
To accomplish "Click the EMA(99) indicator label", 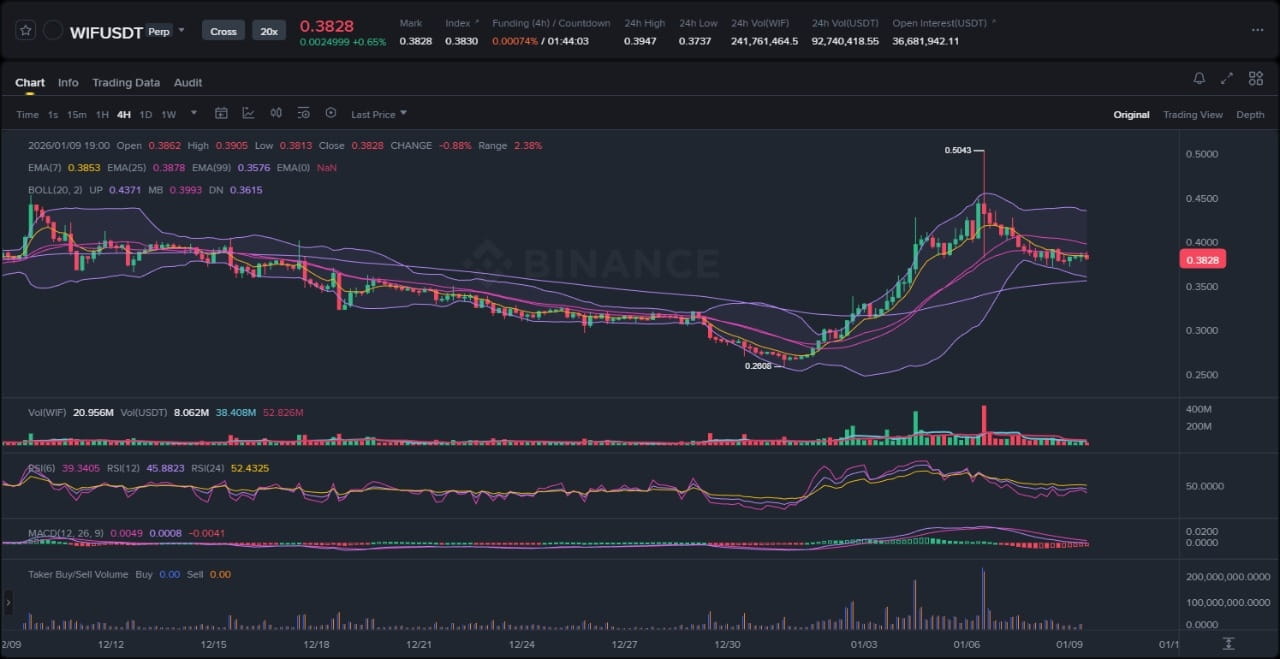I will pos(214,167).
